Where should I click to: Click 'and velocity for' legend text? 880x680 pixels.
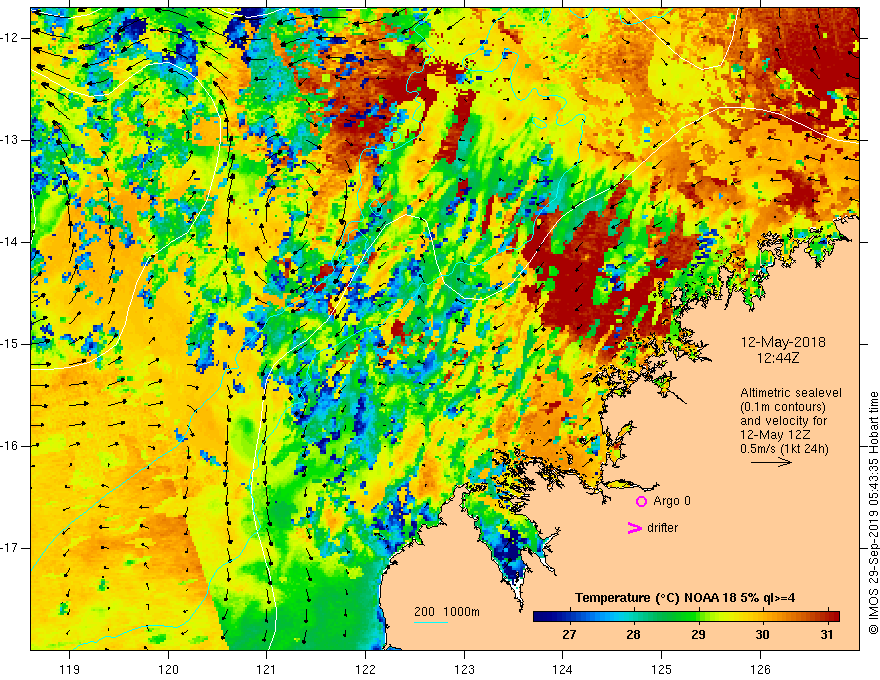pos(783,421)
